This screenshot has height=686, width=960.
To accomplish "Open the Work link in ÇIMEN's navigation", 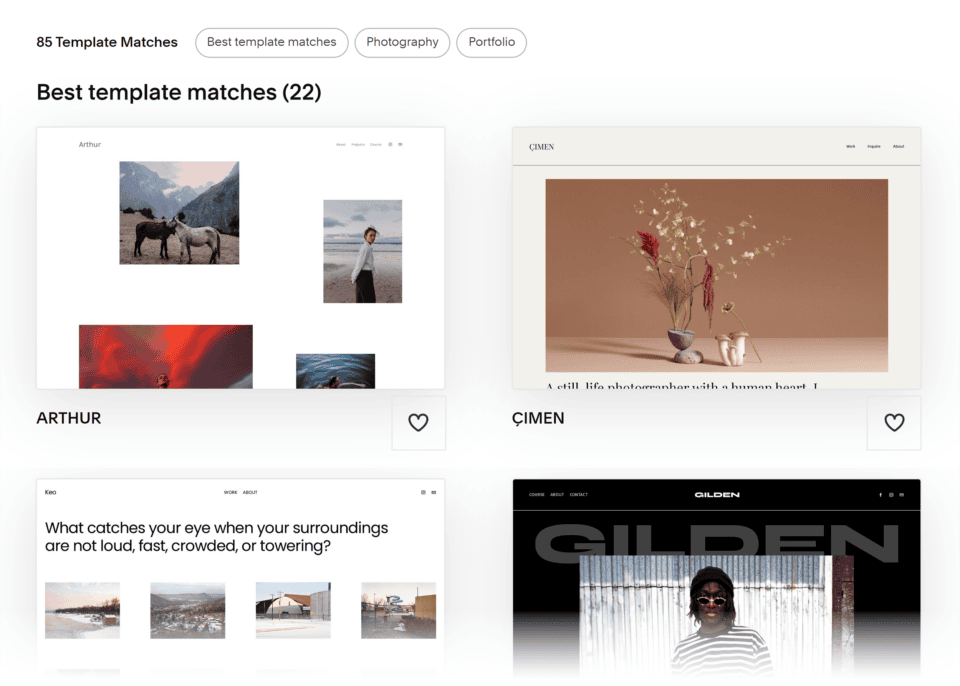I will [851, 146].
